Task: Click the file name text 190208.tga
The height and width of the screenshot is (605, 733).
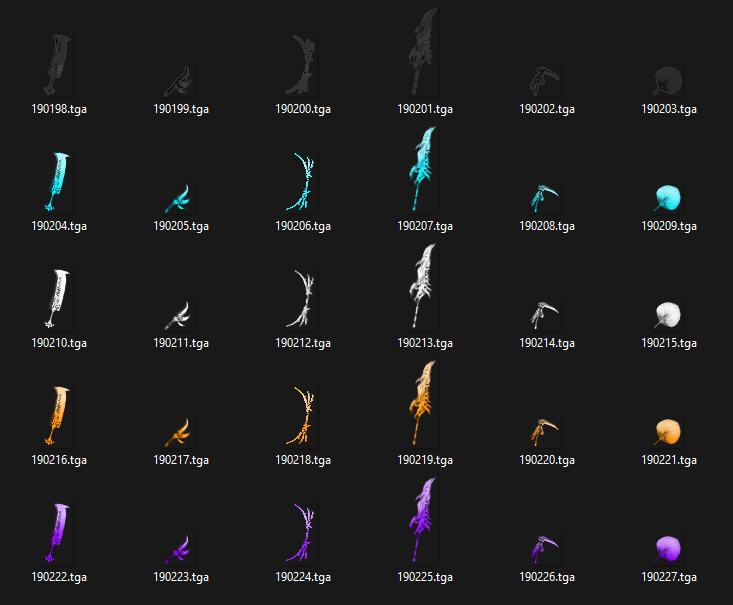Action: [x=547, y=226]
